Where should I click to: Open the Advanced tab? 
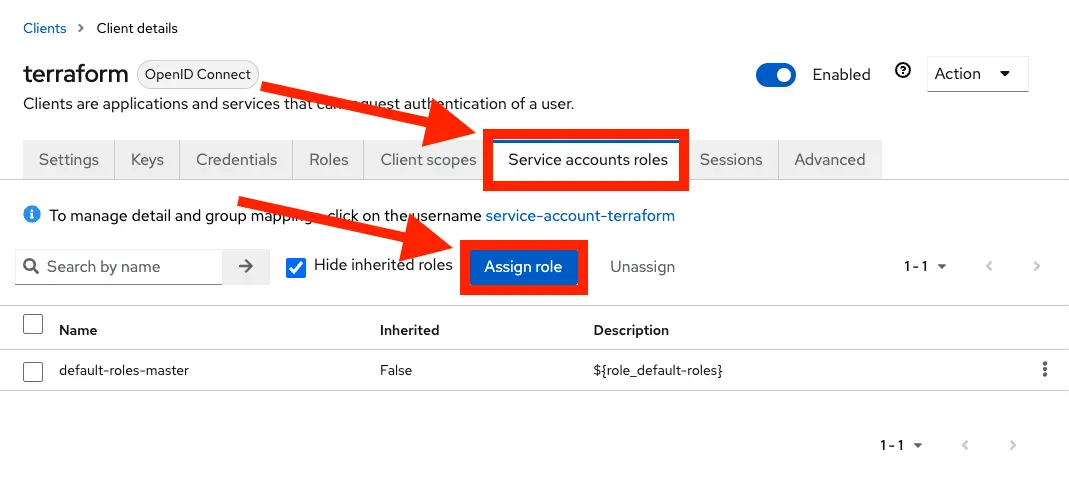pyautogui.click(x=830, y=160)
